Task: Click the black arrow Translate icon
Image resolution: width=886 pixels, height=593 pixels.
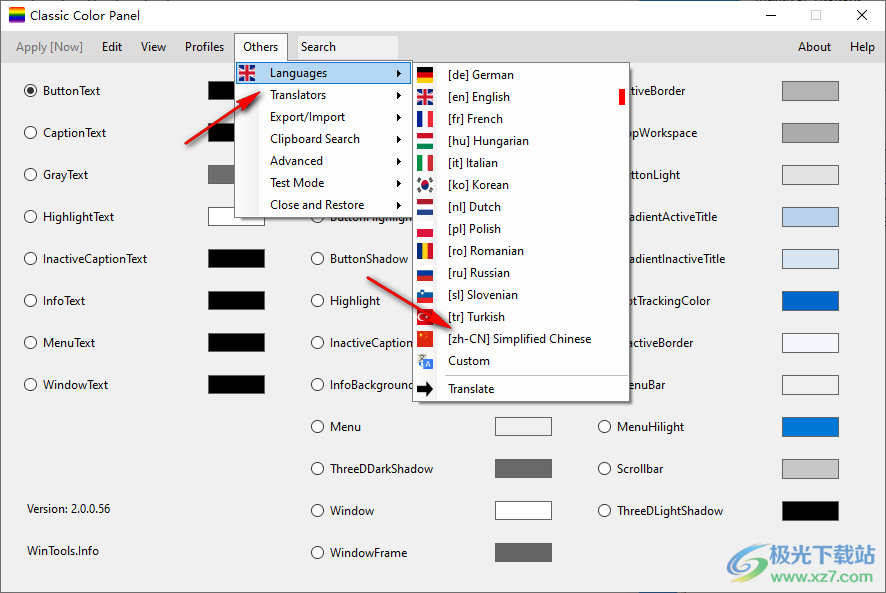Action: 425,389
